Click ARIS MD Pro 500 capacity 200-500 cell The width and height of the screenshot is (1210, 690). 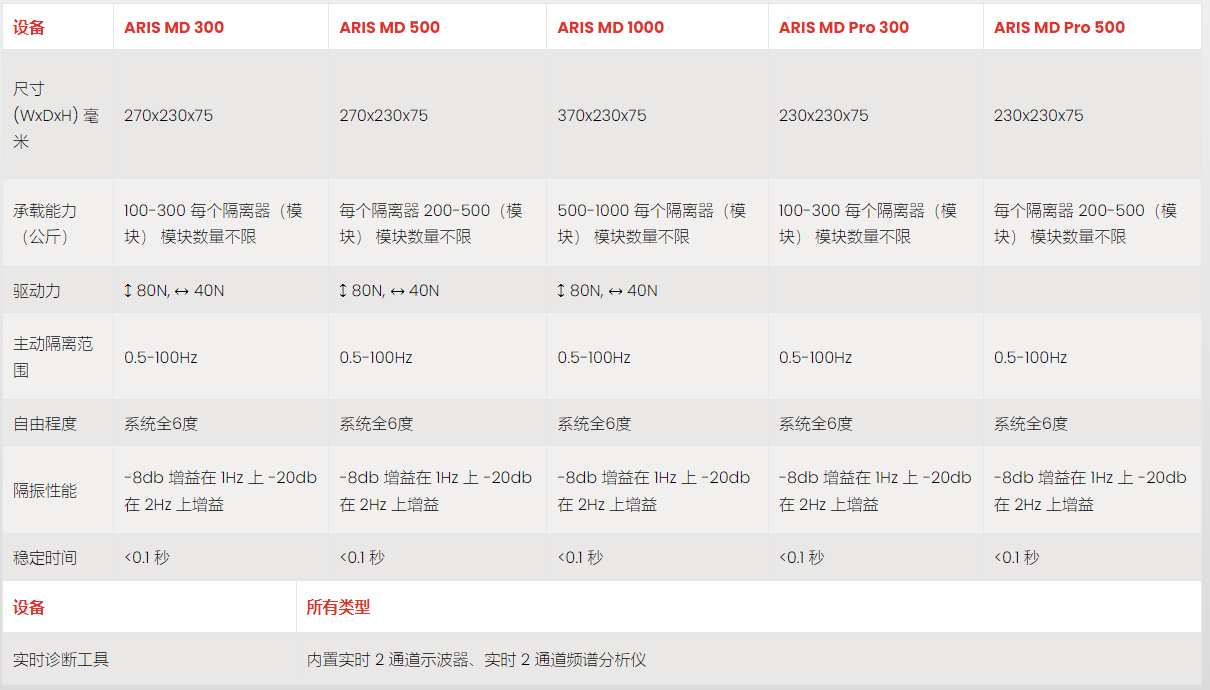(1086, 224)
